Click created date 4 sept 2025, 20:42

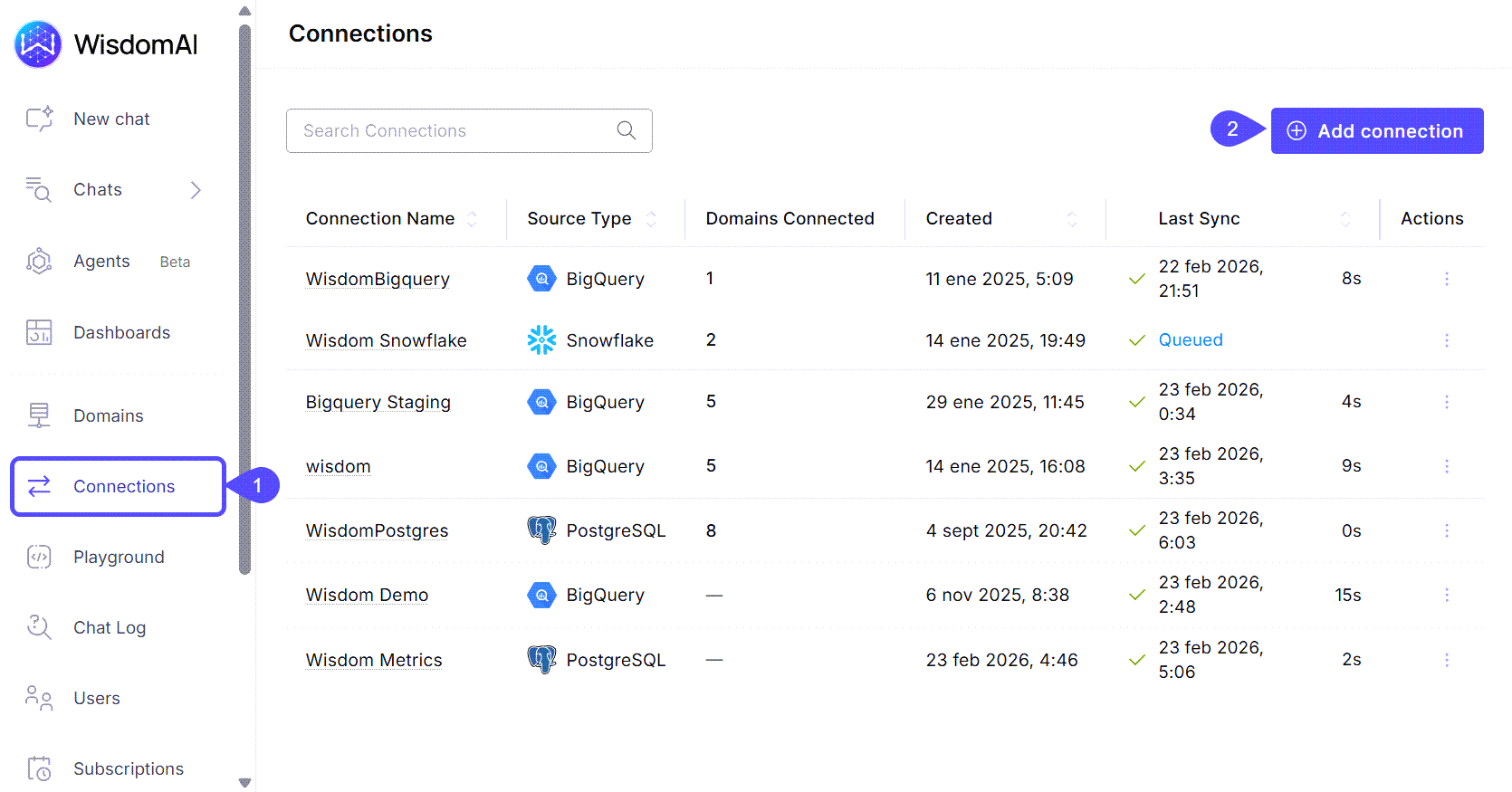click(x=1006, y=530)
